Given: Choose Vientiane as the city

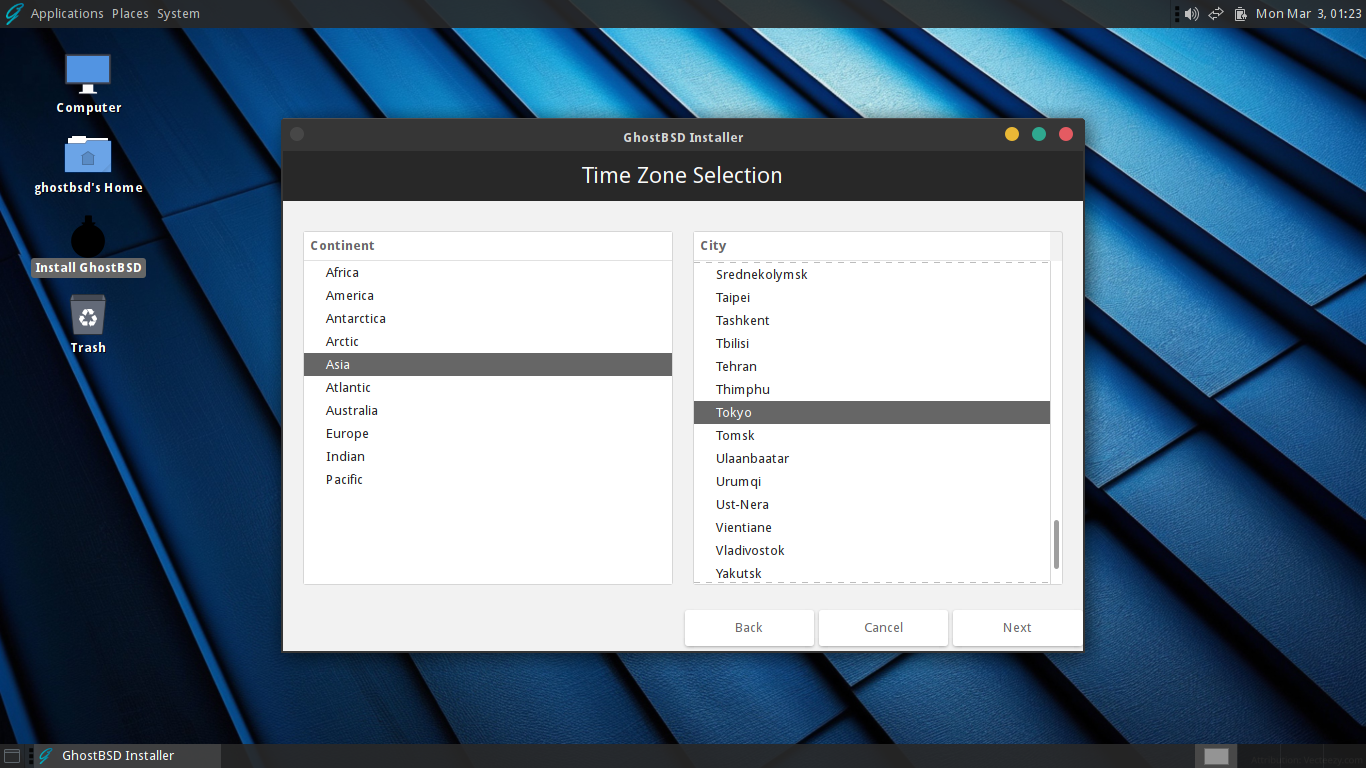Looking at the screenshot, I should tap(872, 528).
